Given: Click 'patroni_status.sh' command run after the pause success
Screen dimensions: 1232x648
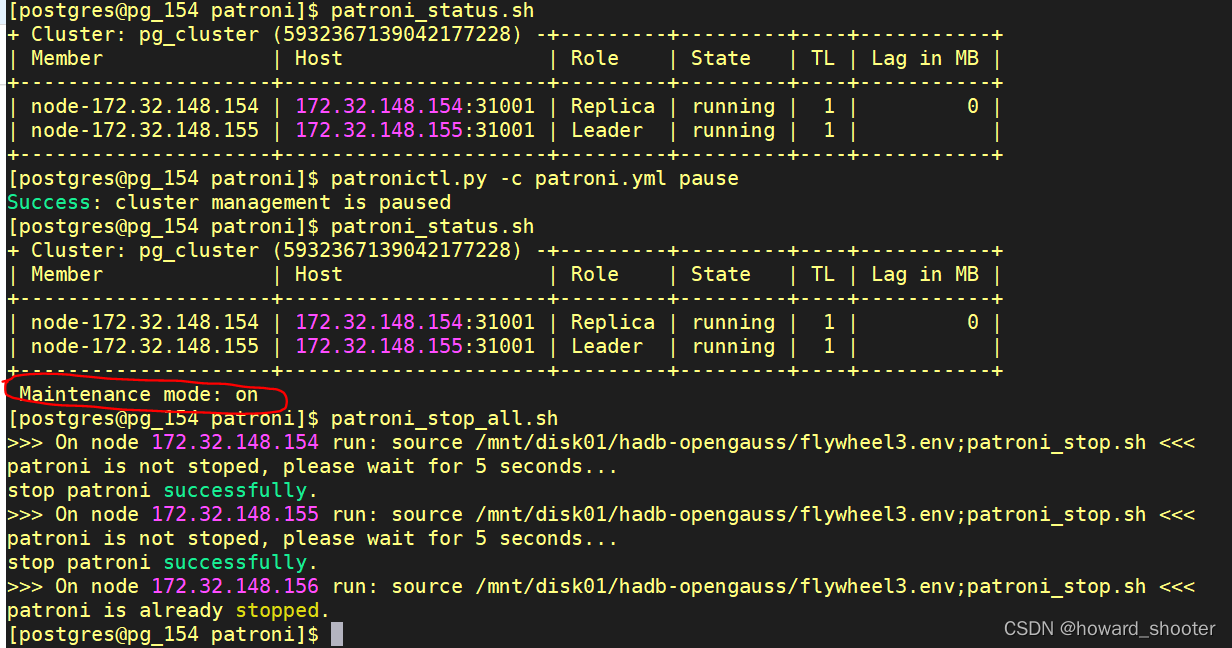Looking at the screenshot, I should coord(432,227).
